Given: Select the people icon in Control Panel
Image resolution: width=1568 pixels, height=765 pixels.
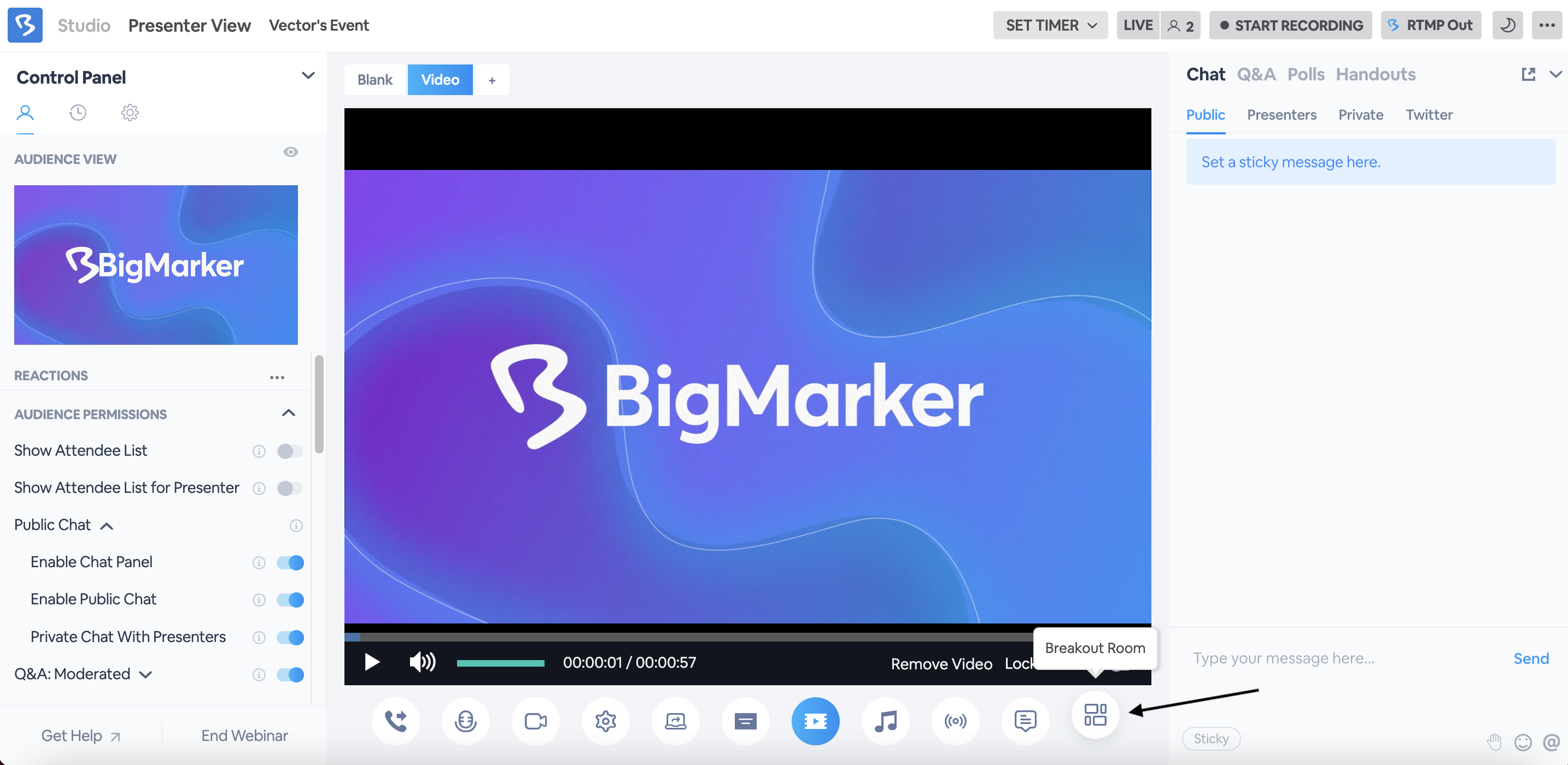Looking at the screenshot, I should pos(25,113).
